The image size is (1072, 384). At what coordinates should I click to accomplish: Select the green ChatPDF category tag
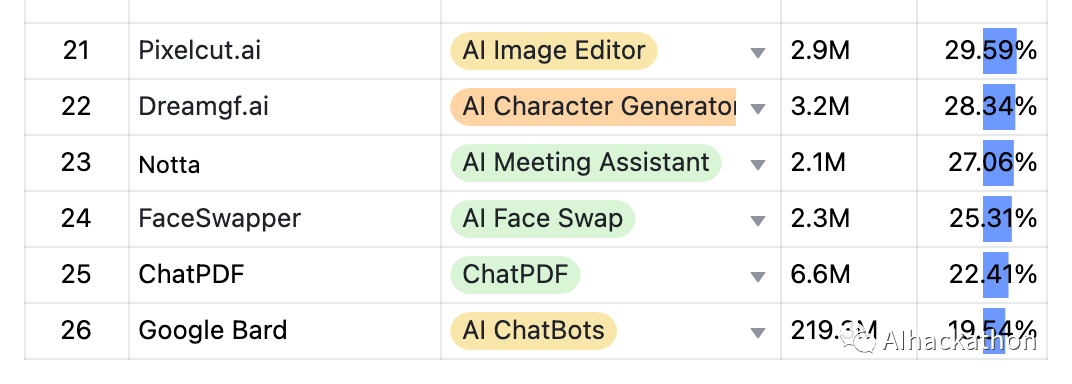[x=515, y=275]
